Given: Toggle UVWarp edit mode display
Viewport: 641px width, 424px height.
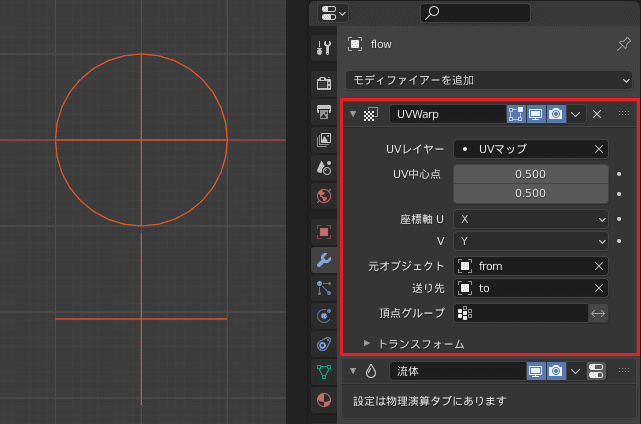Looking at the screenshot, I should 516,114.
